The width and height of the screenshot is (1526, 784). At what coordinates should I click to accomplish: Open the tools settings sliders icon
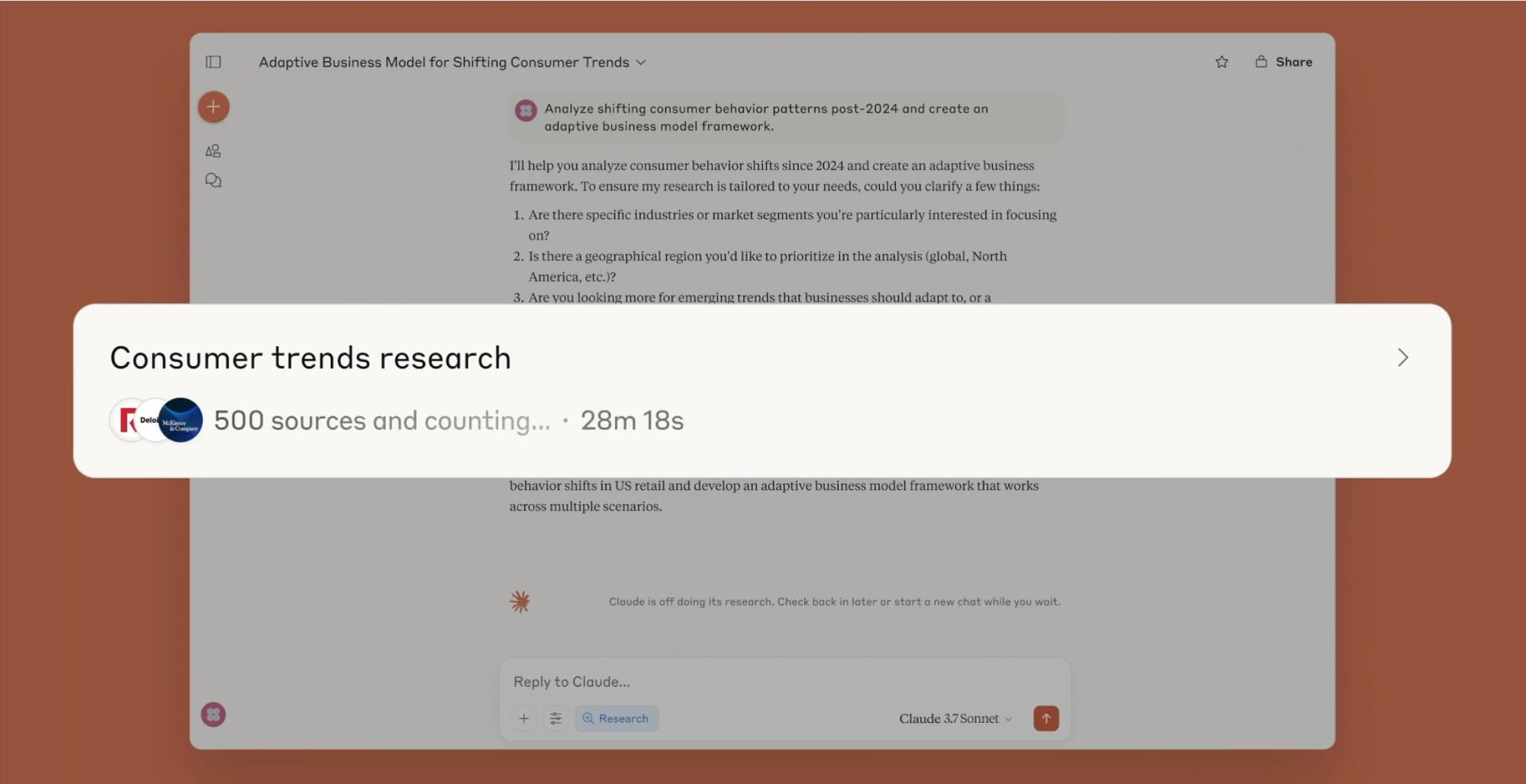point(555,718)
